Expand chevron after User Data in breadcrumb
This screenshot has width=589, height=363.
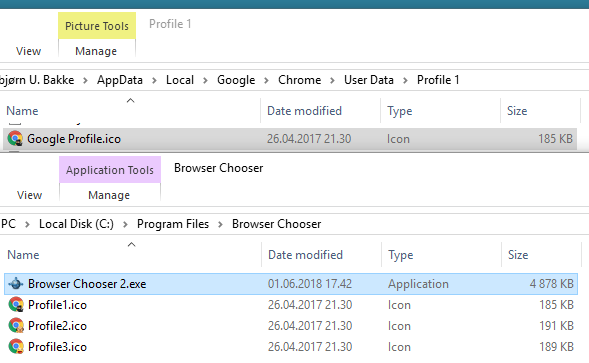(x=405, y=80)
